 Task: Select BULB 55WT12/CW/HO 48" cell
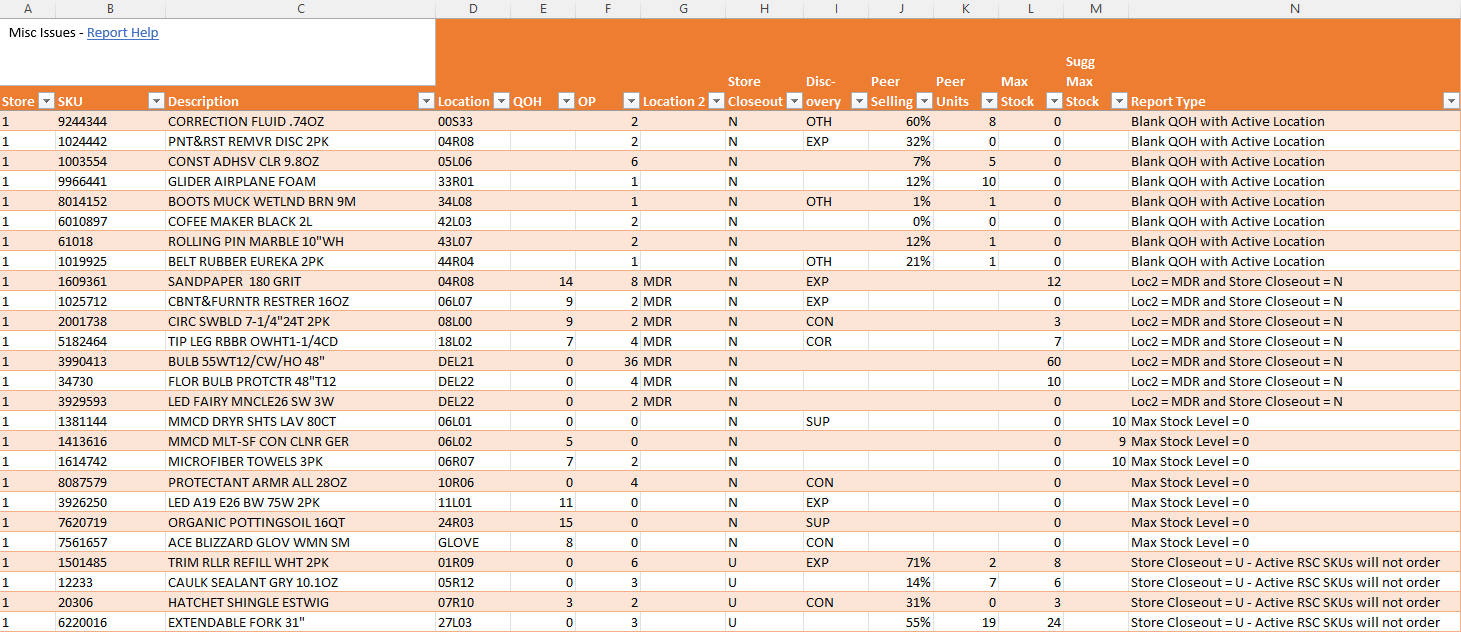pos(300,361)
